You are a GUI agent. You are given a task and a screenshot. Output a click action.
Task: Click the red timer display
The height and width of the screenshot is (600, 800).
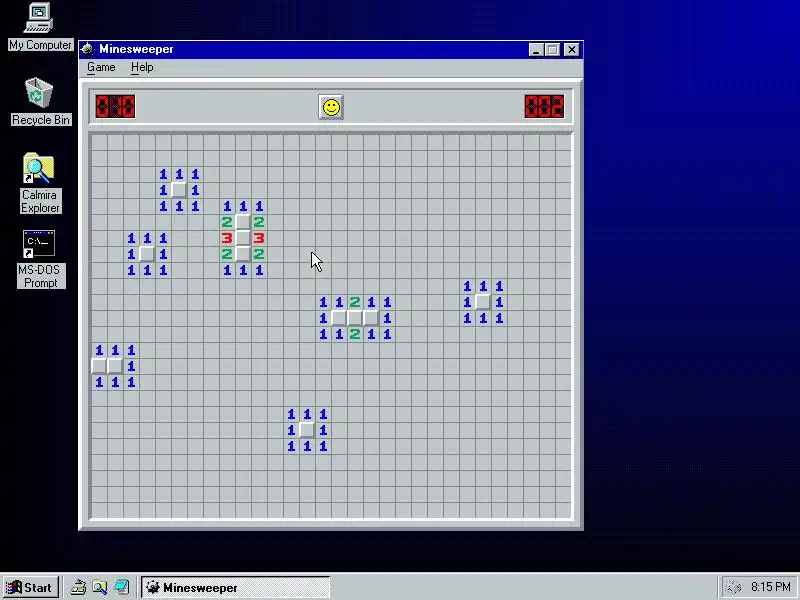(x=544, y=107)
